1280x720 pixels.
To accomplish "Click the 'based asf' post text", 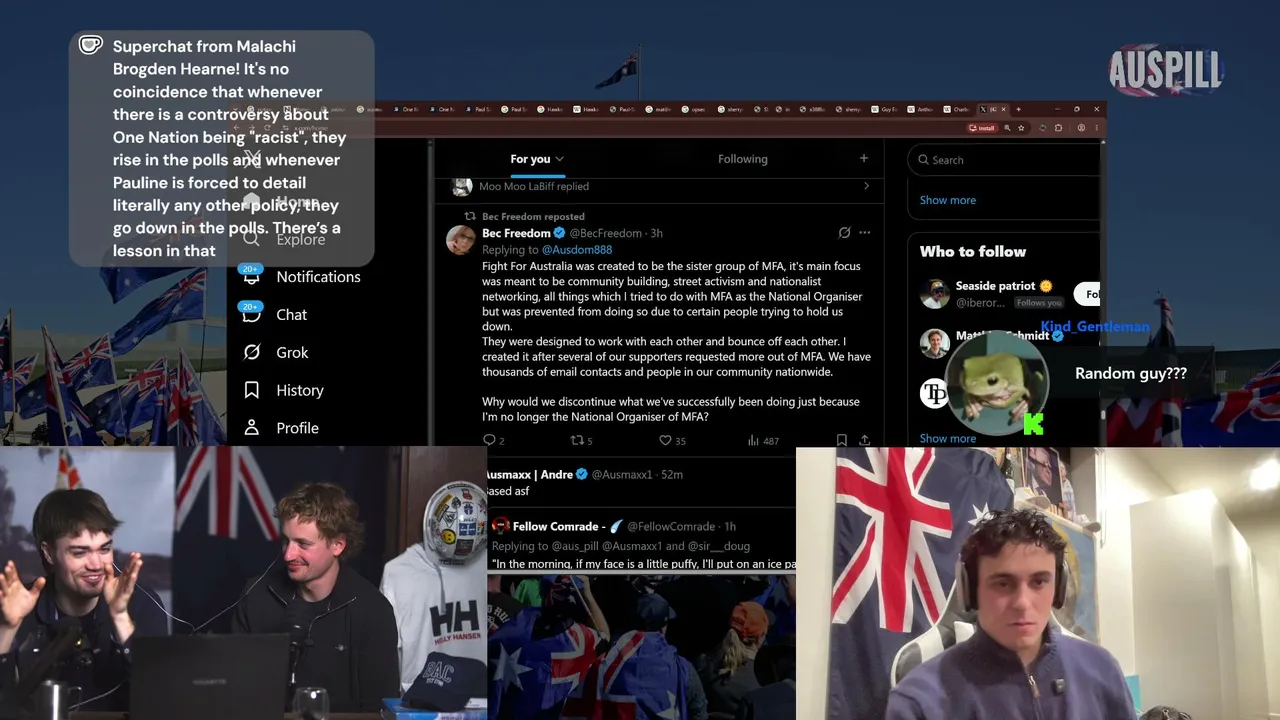I will click(507, 491).
